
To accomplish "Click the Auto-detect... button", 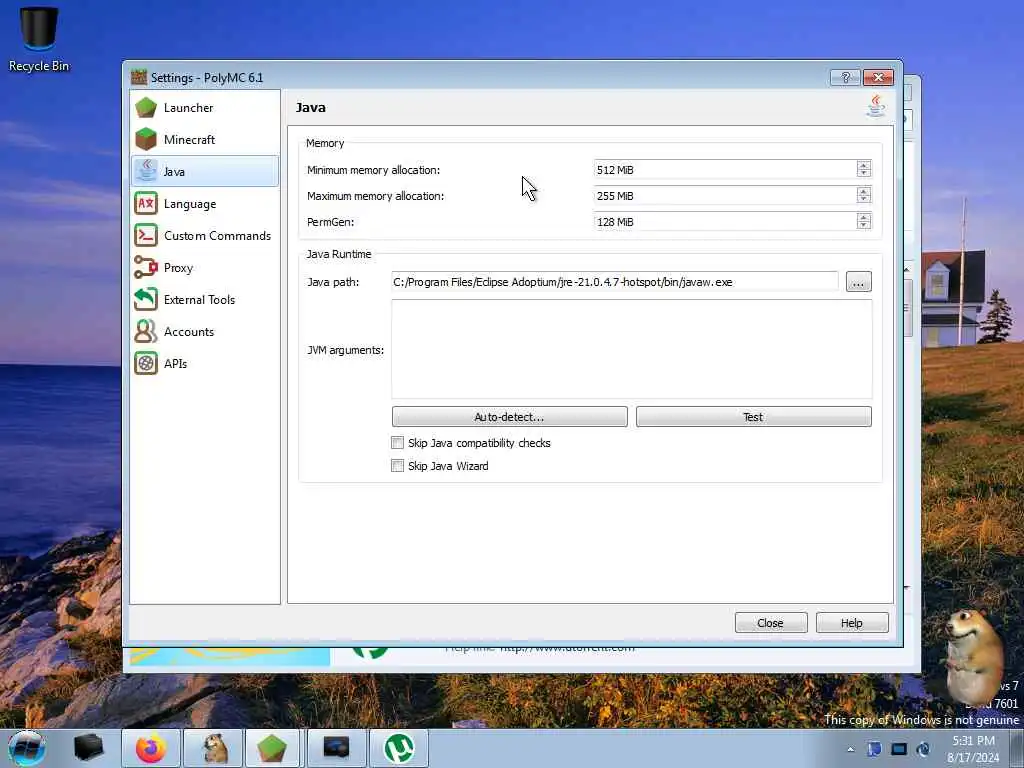I will pyautogui.click(x=509, y=417).
